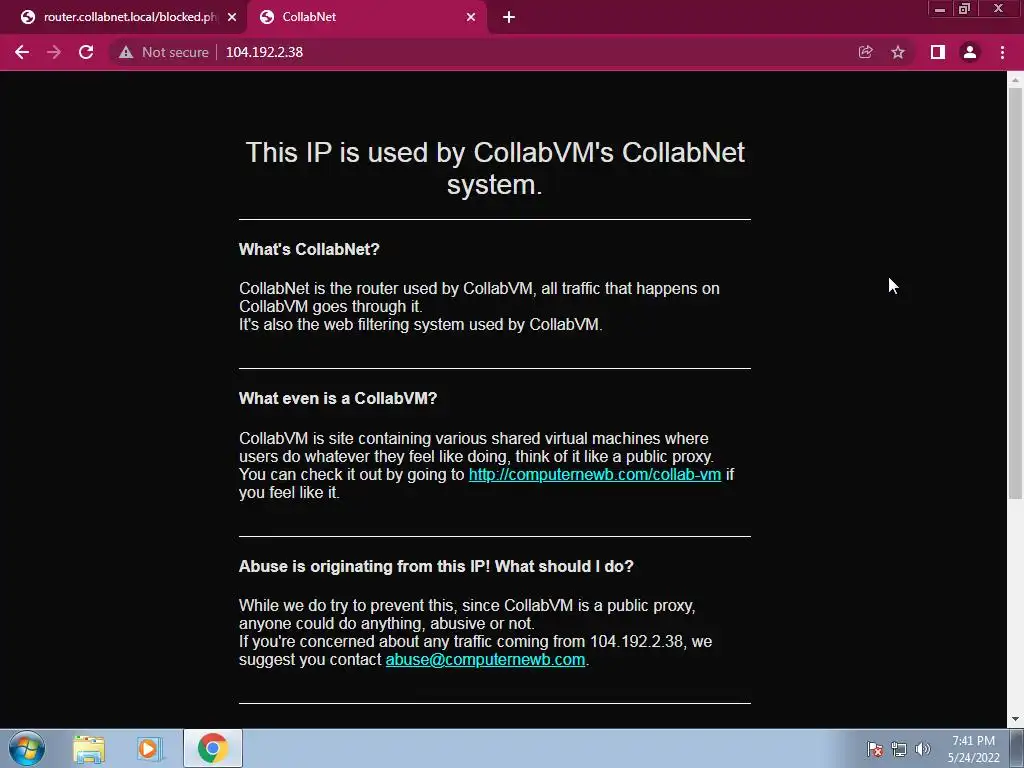This screenshot has height=768, width=1024.
Task: Click the page's vertical scrollbar thumb
Action: (1015, 293)
